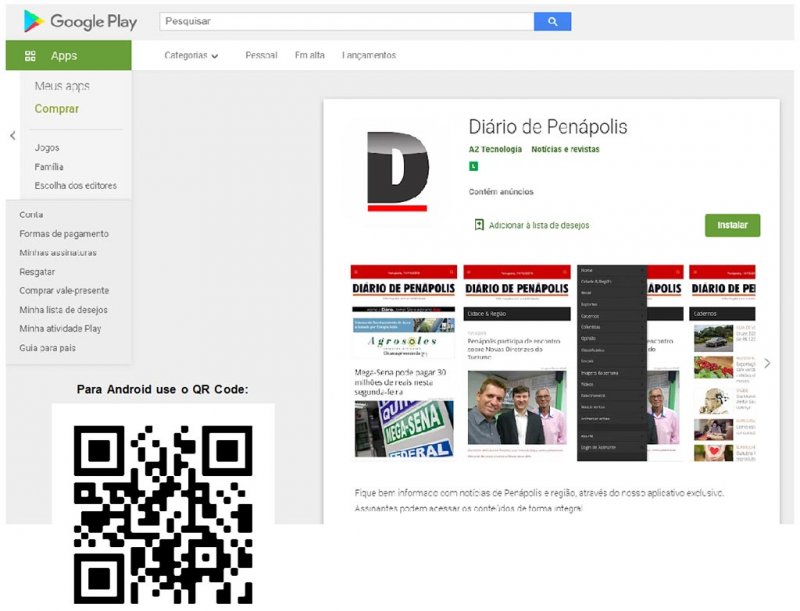Open Escolha dos editores
Viewport: 800px width, 611px height.
(x=76, y=186)
